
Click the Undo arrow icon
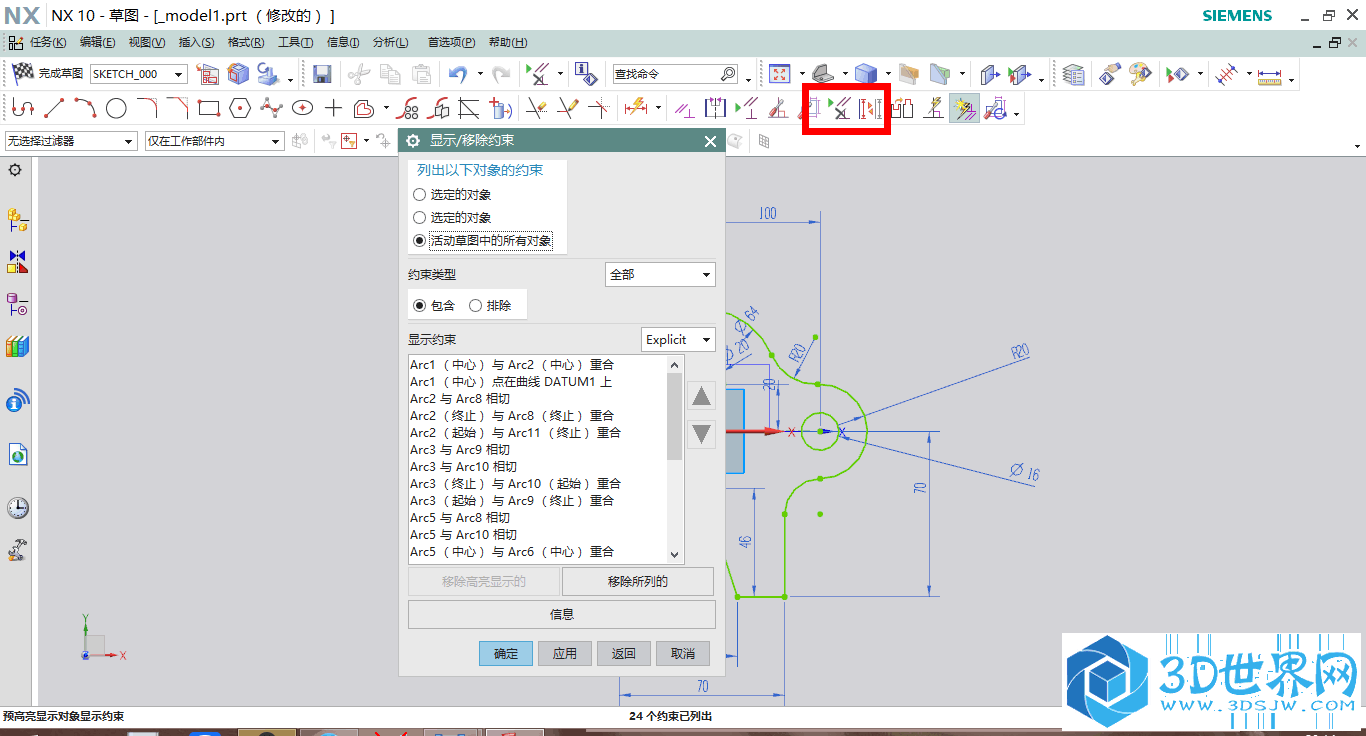pyautogui.click(x=458, y=74)
